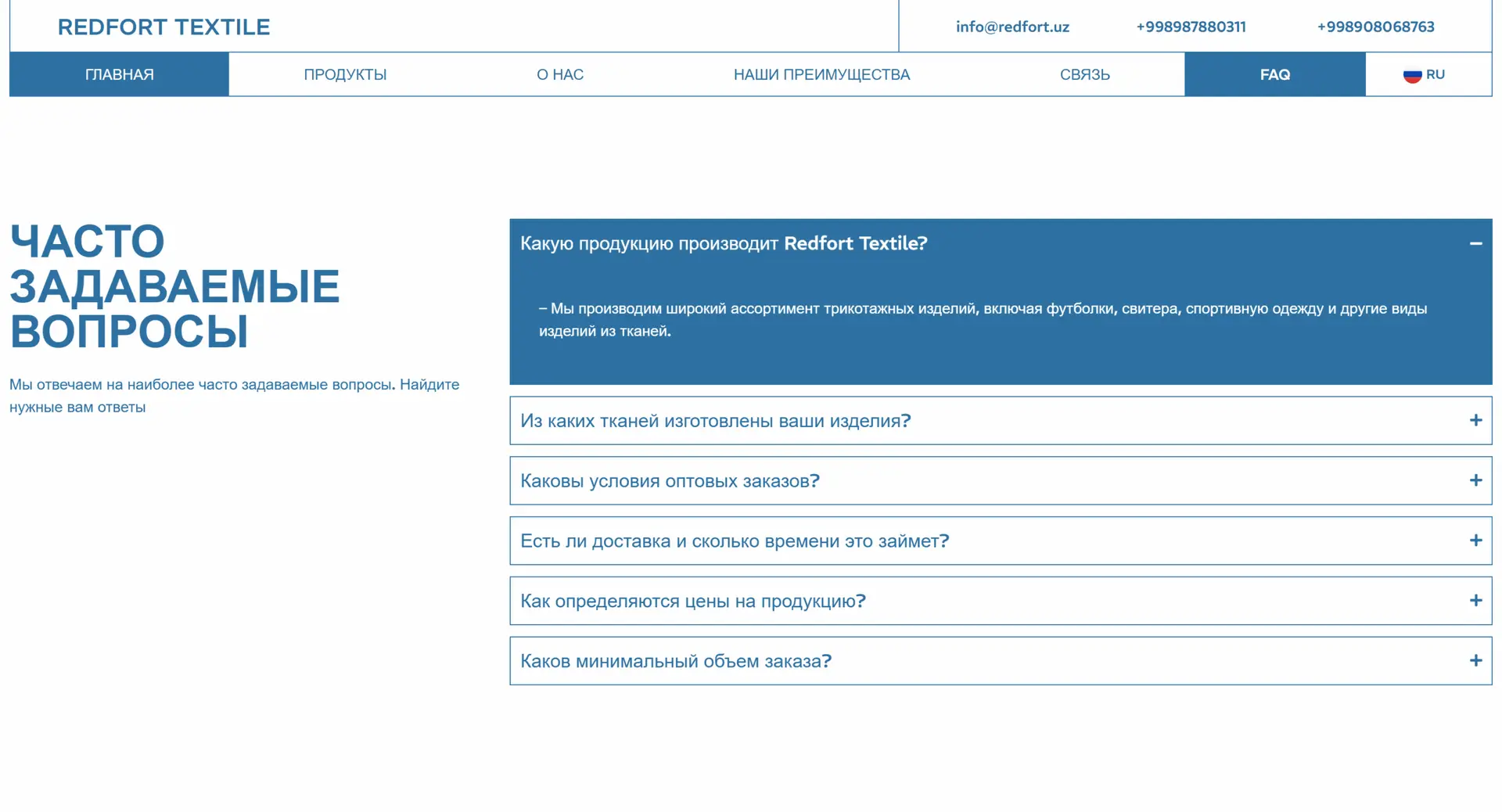The width and height of the screenshot is (1502, 812).
Task: Go to the ПРОДУКТЫ menu item
Action: [345, 75]
